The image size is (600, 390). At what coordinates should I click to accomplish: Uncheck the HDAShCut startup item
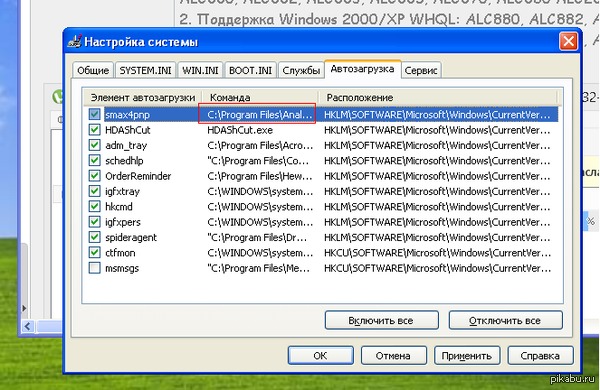(94, 130)
